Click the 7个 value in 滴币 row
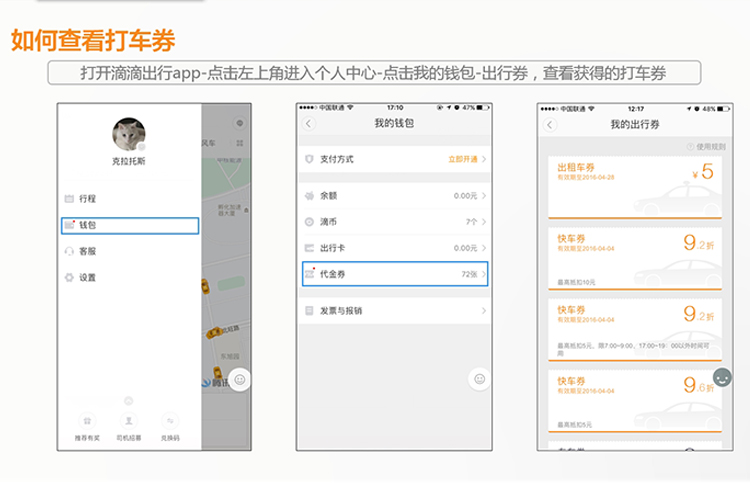The height and width of the screenshot is (485, 750). click(x=471, y=222)
